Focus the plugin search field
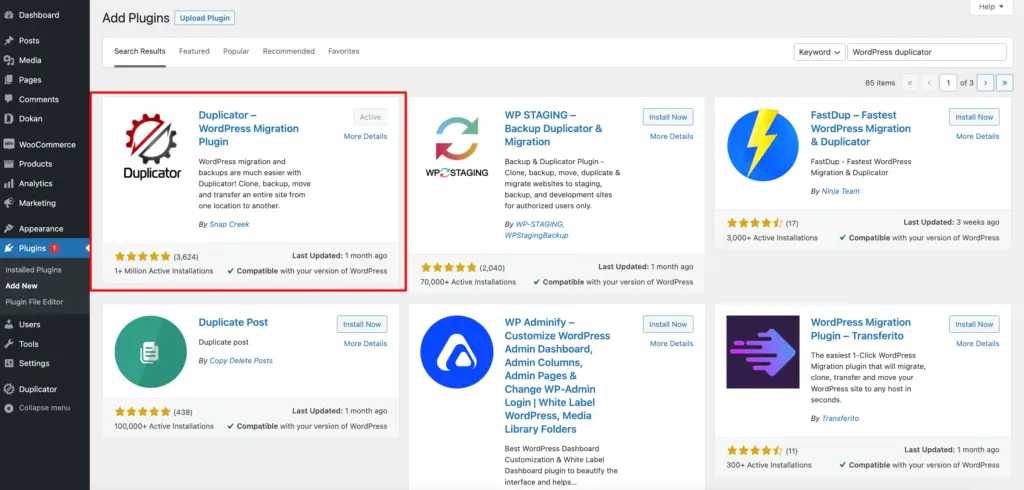Screen dimensions: 1024x490 [x=927, y=52]
